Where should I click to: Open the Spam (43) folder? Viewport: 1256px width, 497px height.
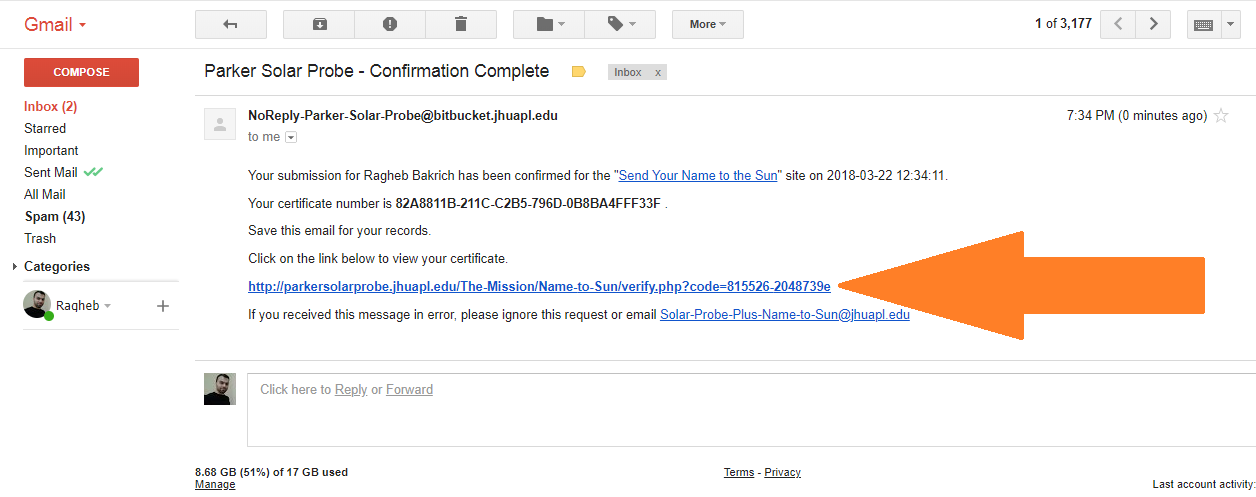click(54, 216)
